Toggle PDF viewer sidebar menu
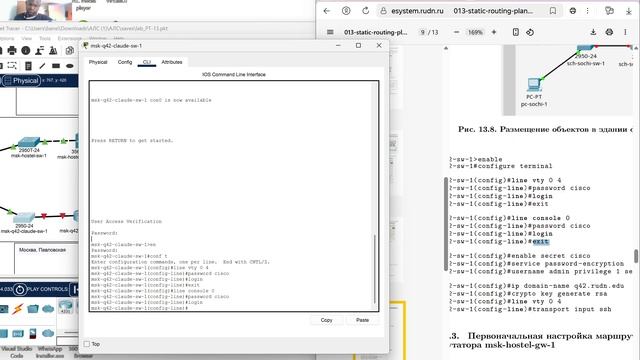Screen dimensions: 640x360 click(x=330, y=32)
